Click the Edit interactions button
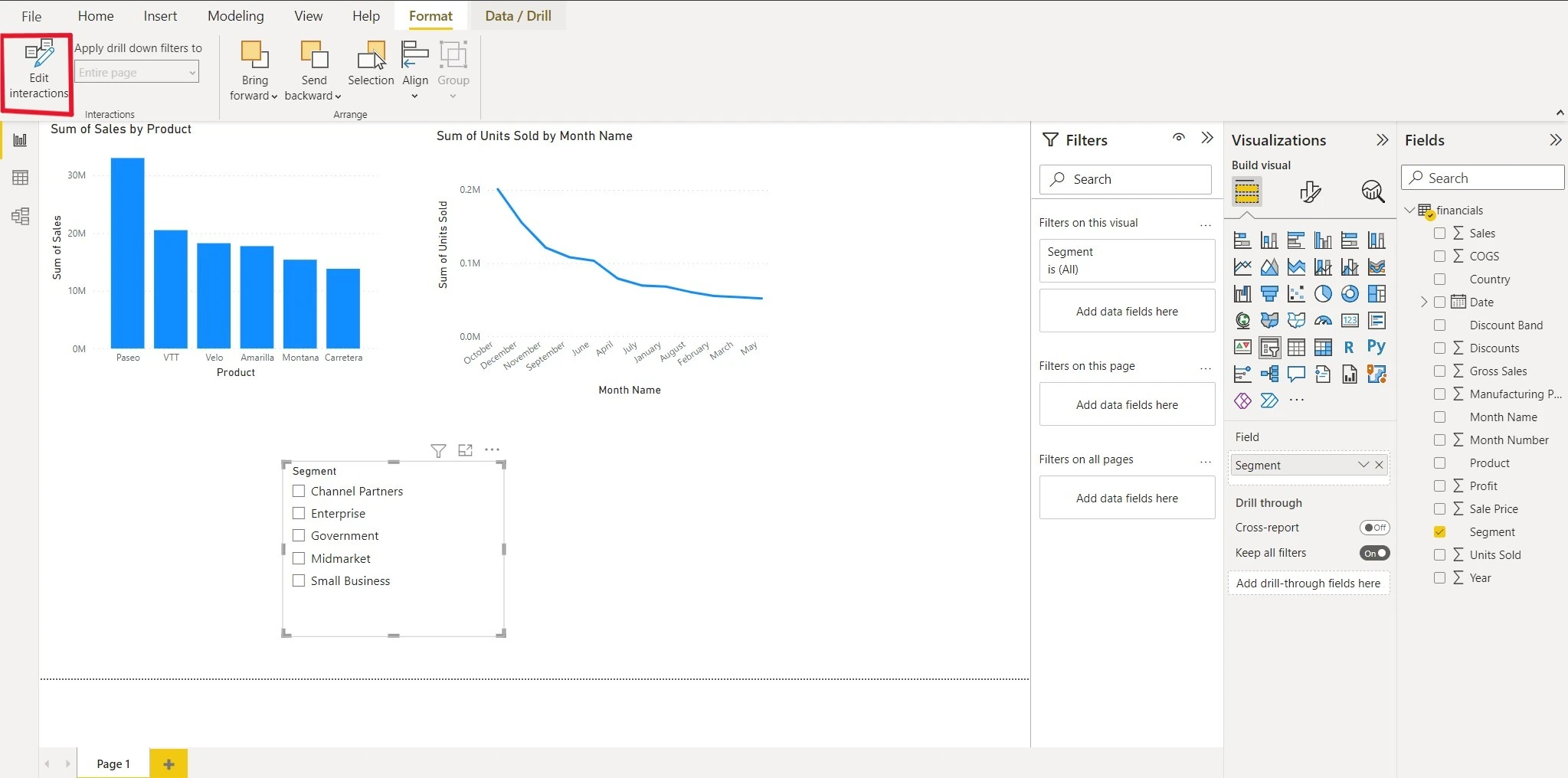This screenshot has height=778, width=1568. 38,70
